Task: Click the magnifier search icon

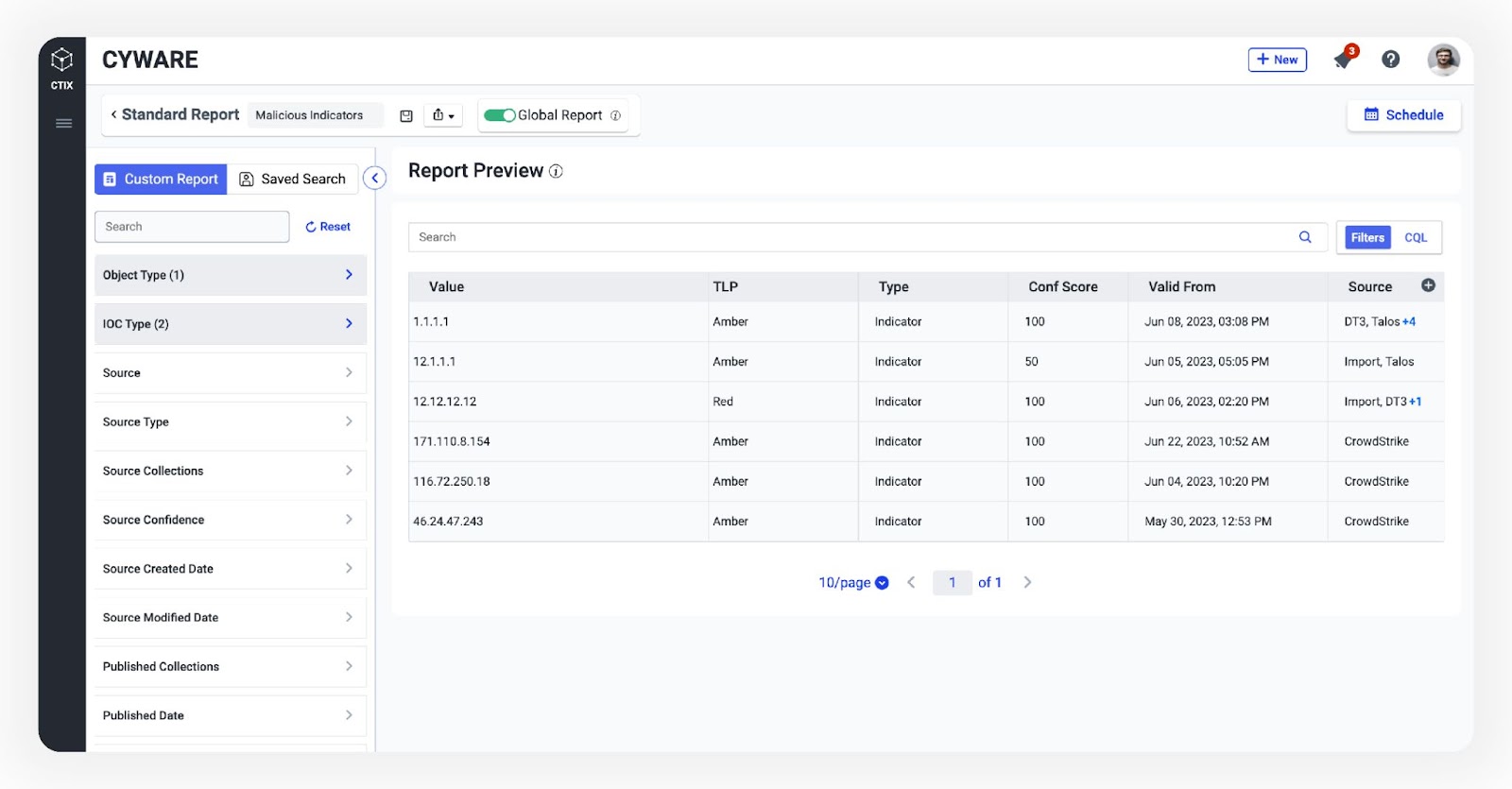Action: (x=1305, y=237)
